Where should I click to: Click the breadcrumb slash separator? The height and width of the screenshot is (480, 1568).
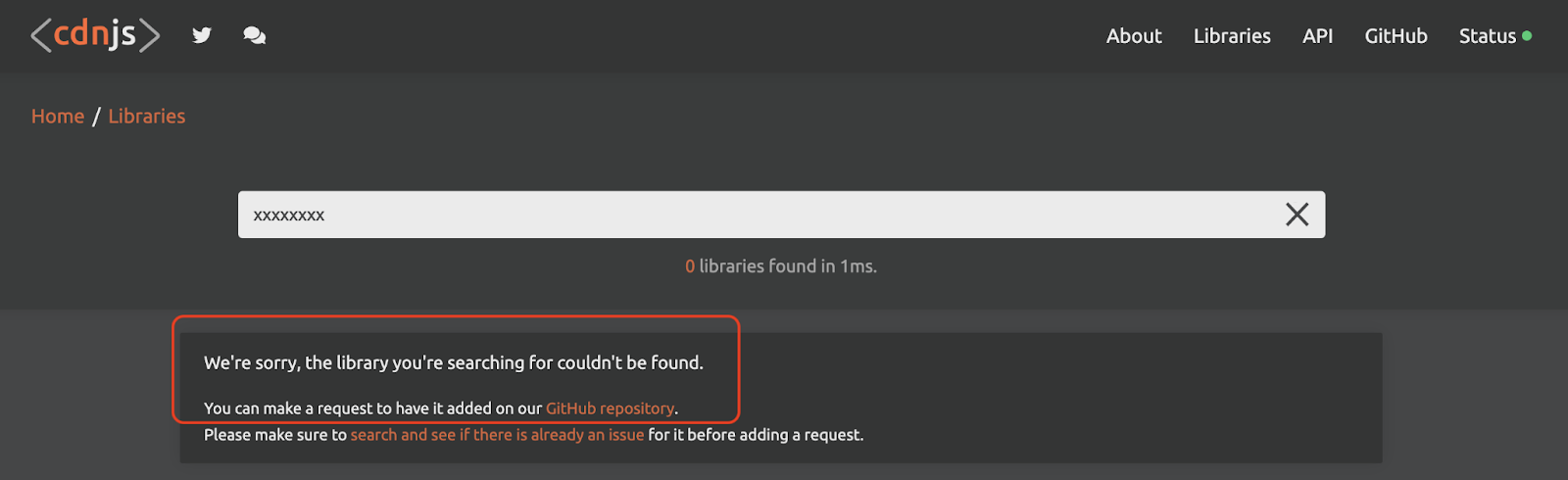click(96, 117)
